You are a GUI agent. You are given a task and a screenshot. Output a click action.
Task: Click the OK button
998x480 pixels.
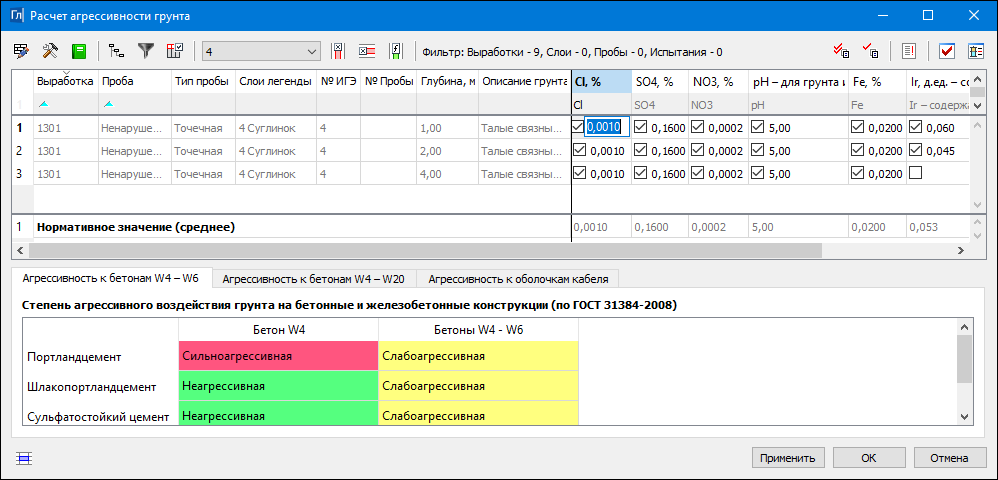pyautogui.click(x=869, y=457)
